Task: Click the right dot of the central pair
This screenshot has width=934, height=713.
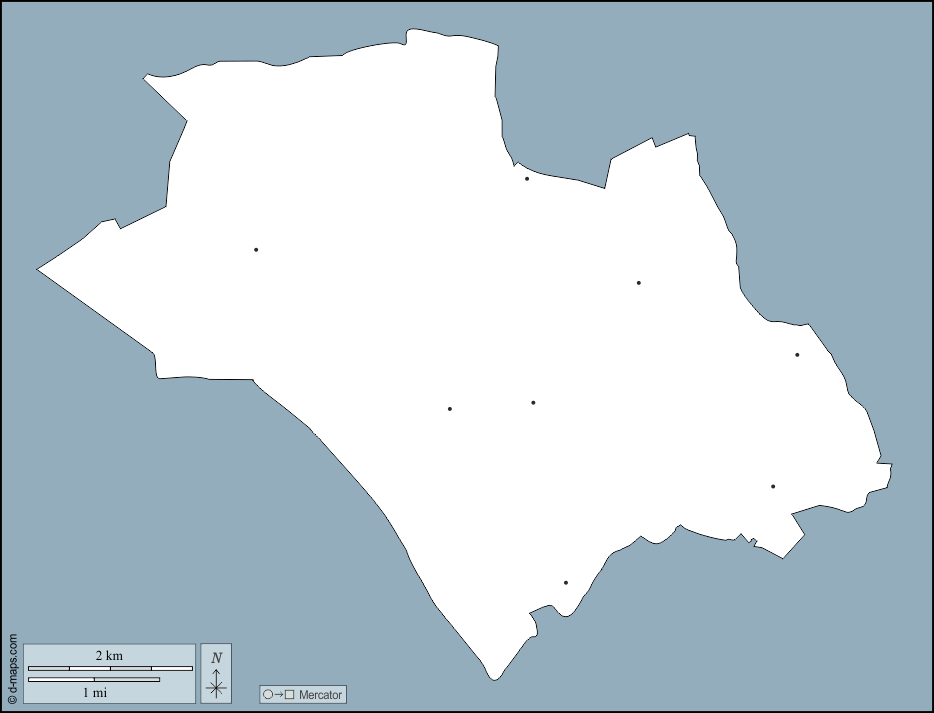Action: coord(534,403)
